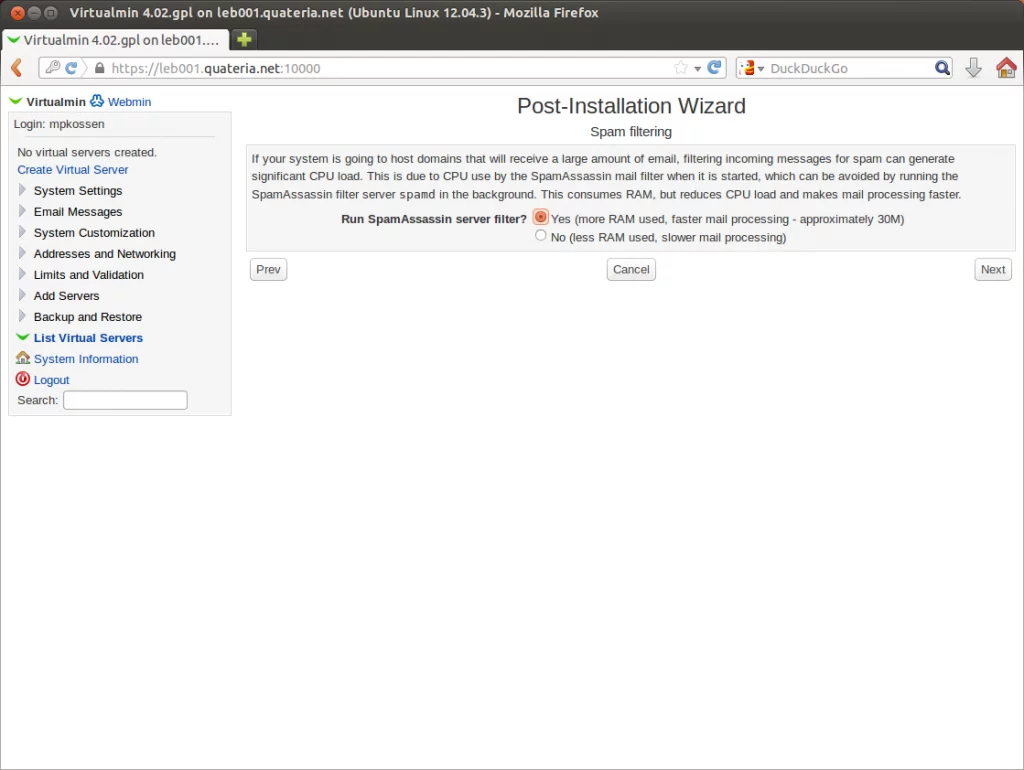Open Add Servers menu entry
Viewport: 1024px width, 770px height.
(x=67, y=296)
